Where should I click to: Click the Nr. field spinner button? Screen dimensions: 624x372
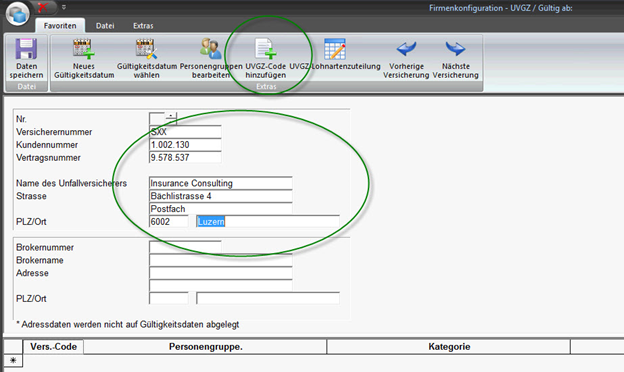click(x=171, y=117)
